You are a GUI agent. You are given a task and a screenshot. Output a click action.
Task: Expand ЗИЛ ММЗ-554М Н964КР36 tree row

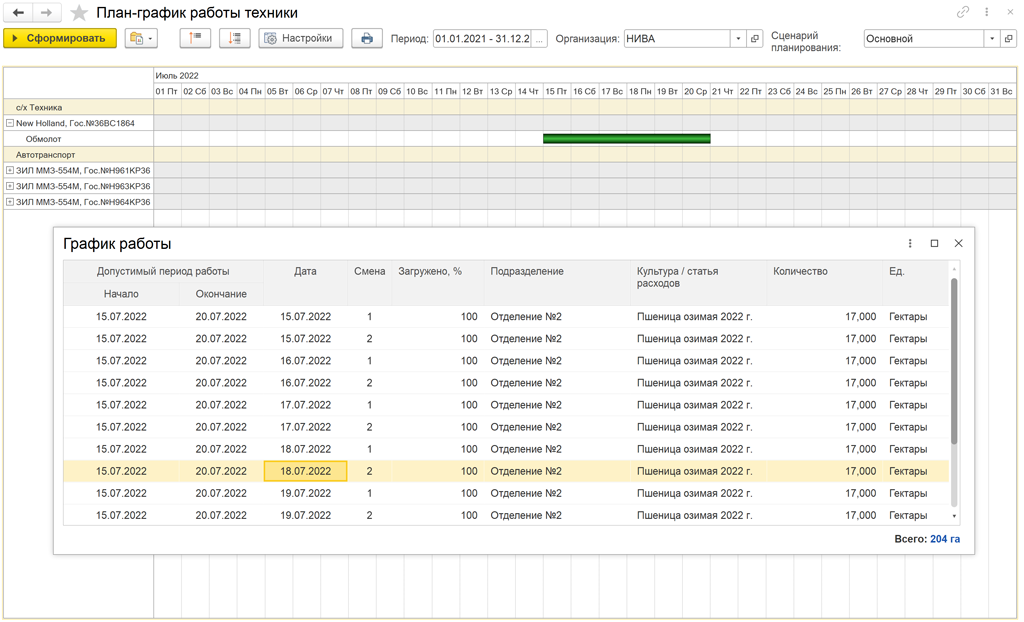(10, 202)
